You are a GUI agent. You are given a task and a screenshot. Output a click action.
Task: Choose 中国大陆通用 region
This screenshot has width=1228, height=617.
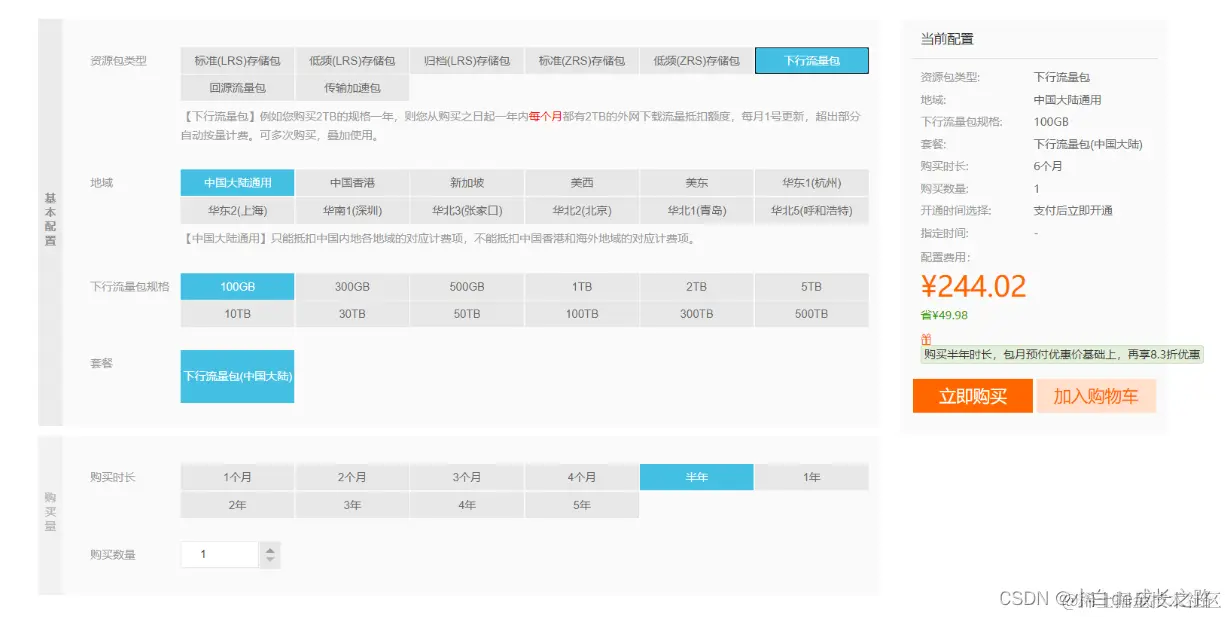coord(237,183)
